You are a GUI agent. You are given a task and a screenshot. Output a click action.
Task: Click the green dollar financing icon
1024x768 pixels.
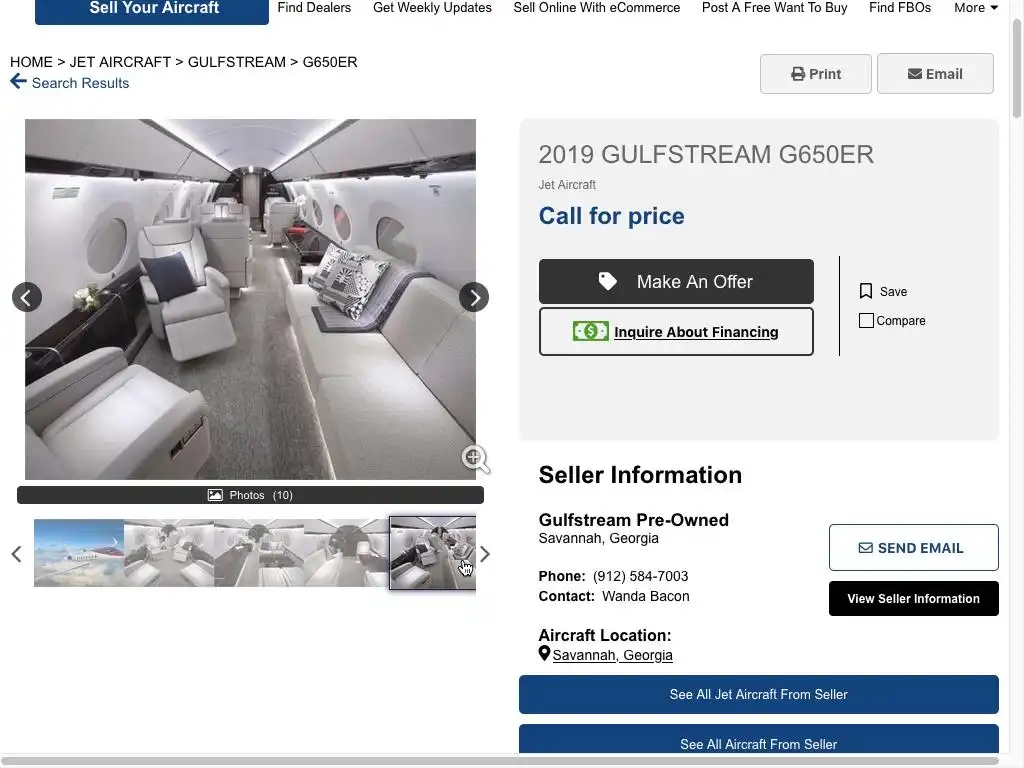click(590, 331)
